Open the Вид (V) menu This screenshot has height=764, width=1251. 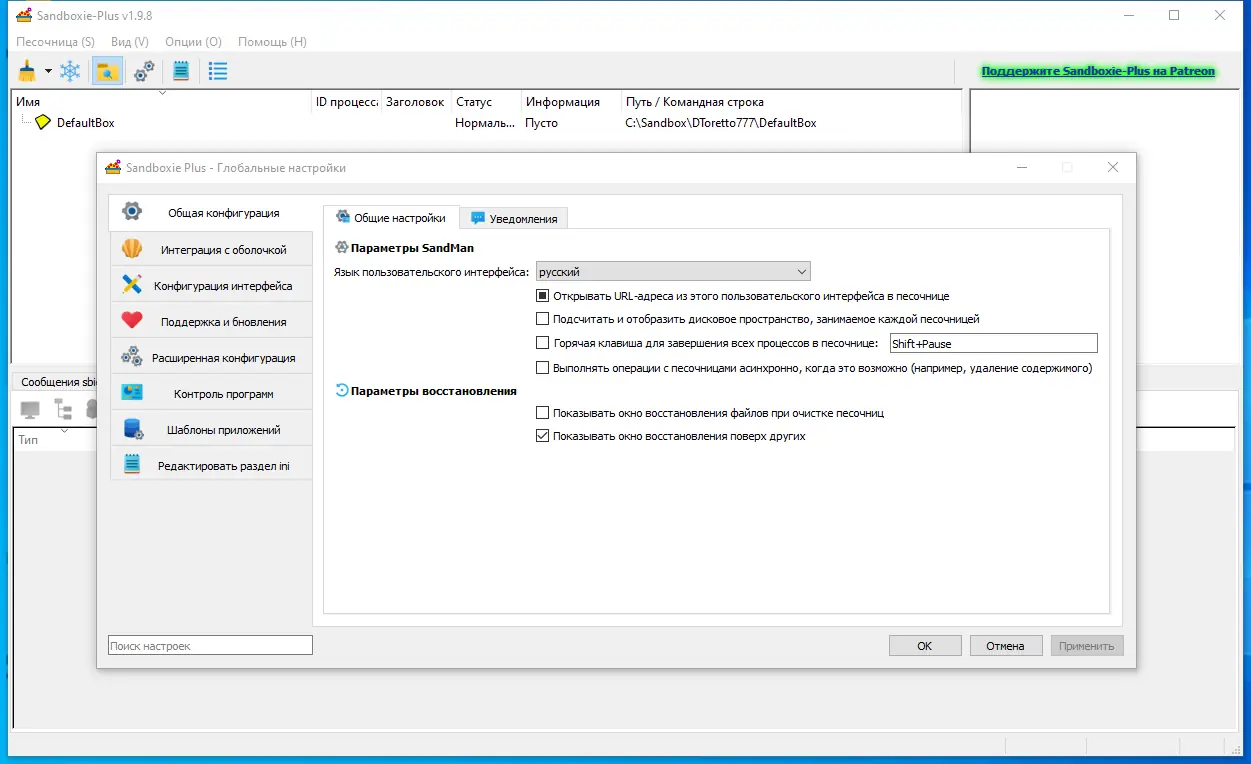(x=130, y=42)
